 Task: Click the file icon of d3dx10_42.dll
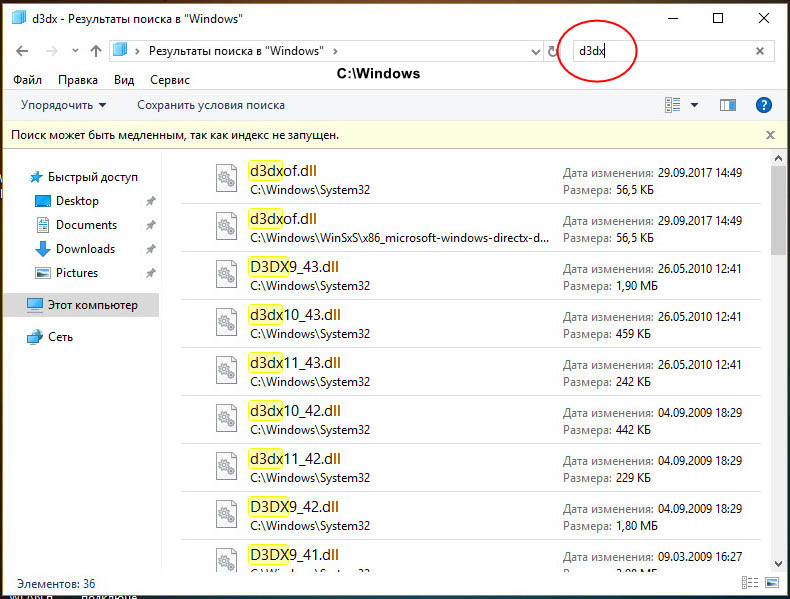click(x=226, y=418)
